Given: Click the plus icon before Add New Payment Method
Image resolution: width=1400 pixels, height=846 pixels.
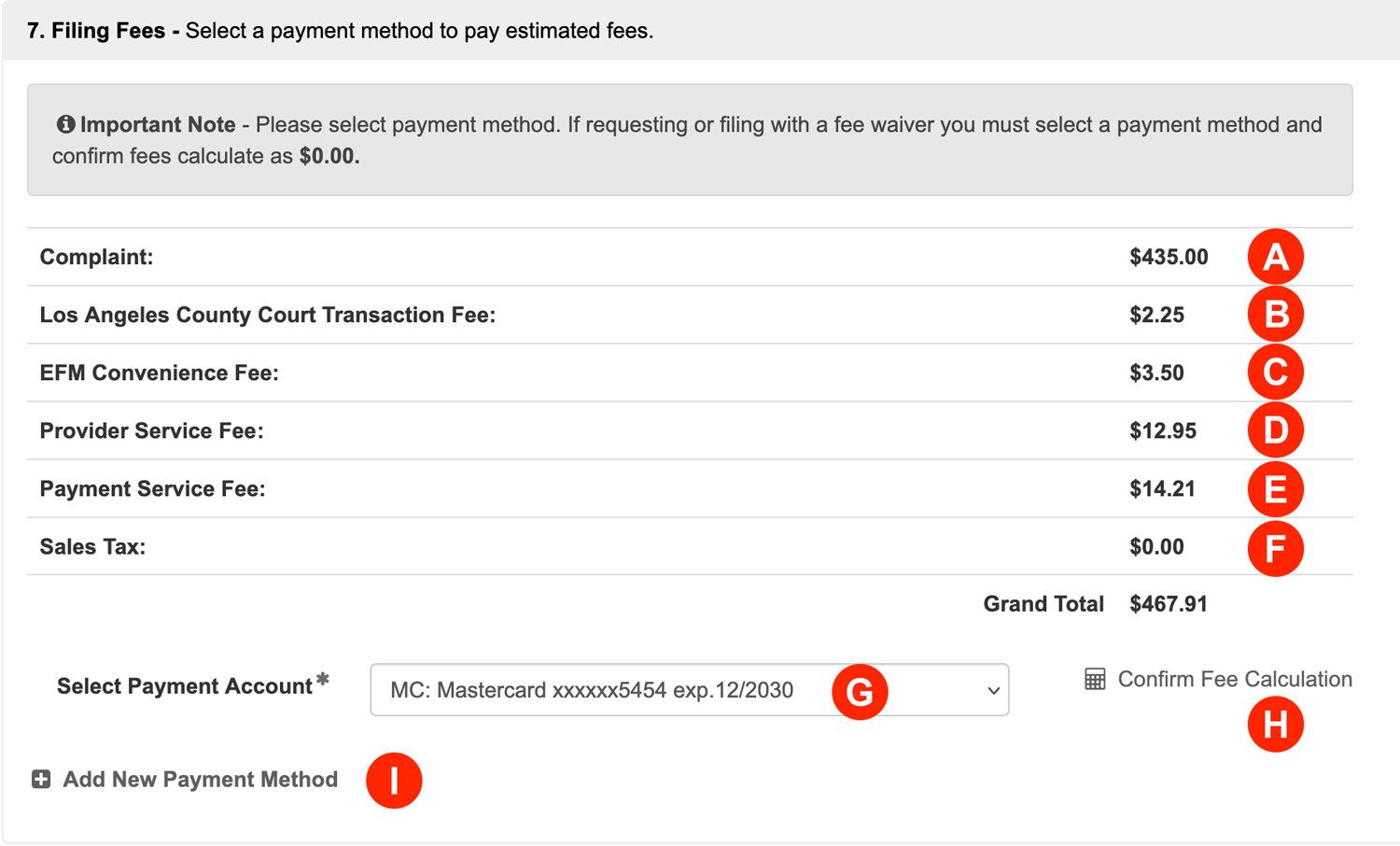Looking at the screenshot, I should pos(41,779).
